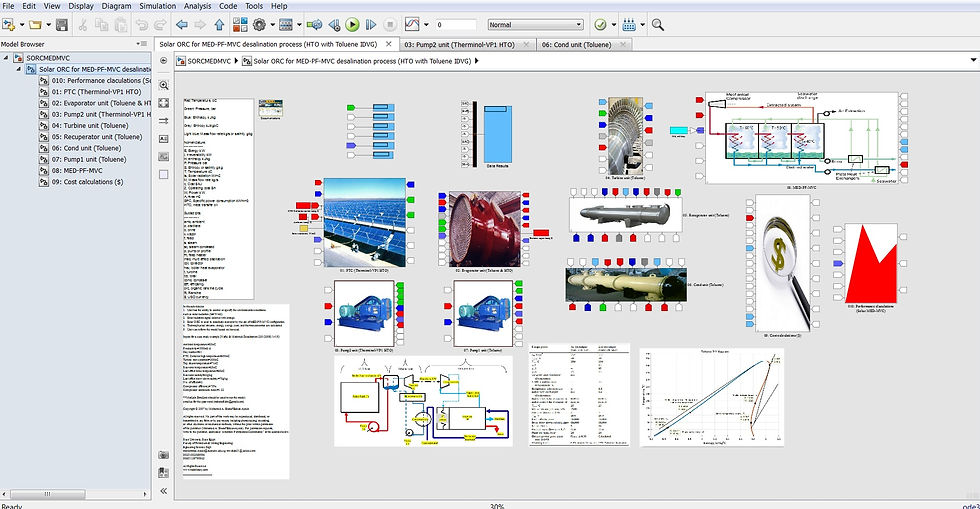Expand the dropdown next to Data Inspector
The image size is (980, 509).
[426, 25]
